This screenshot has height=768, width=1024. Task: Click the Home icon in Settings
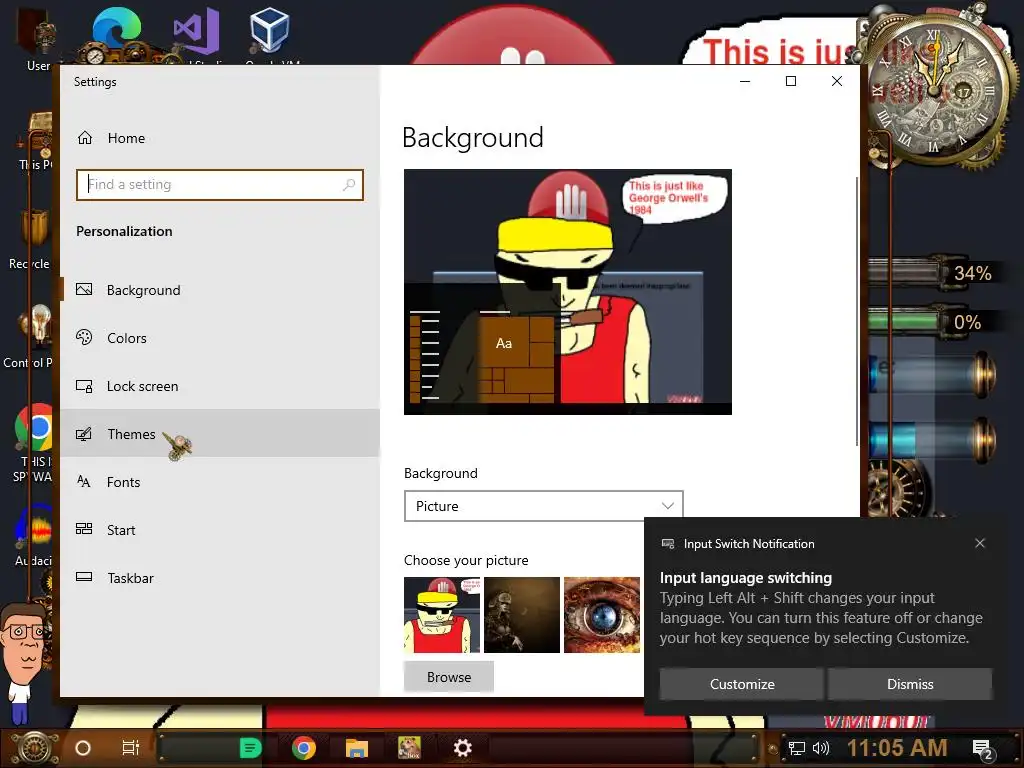[x=85, y=138]
